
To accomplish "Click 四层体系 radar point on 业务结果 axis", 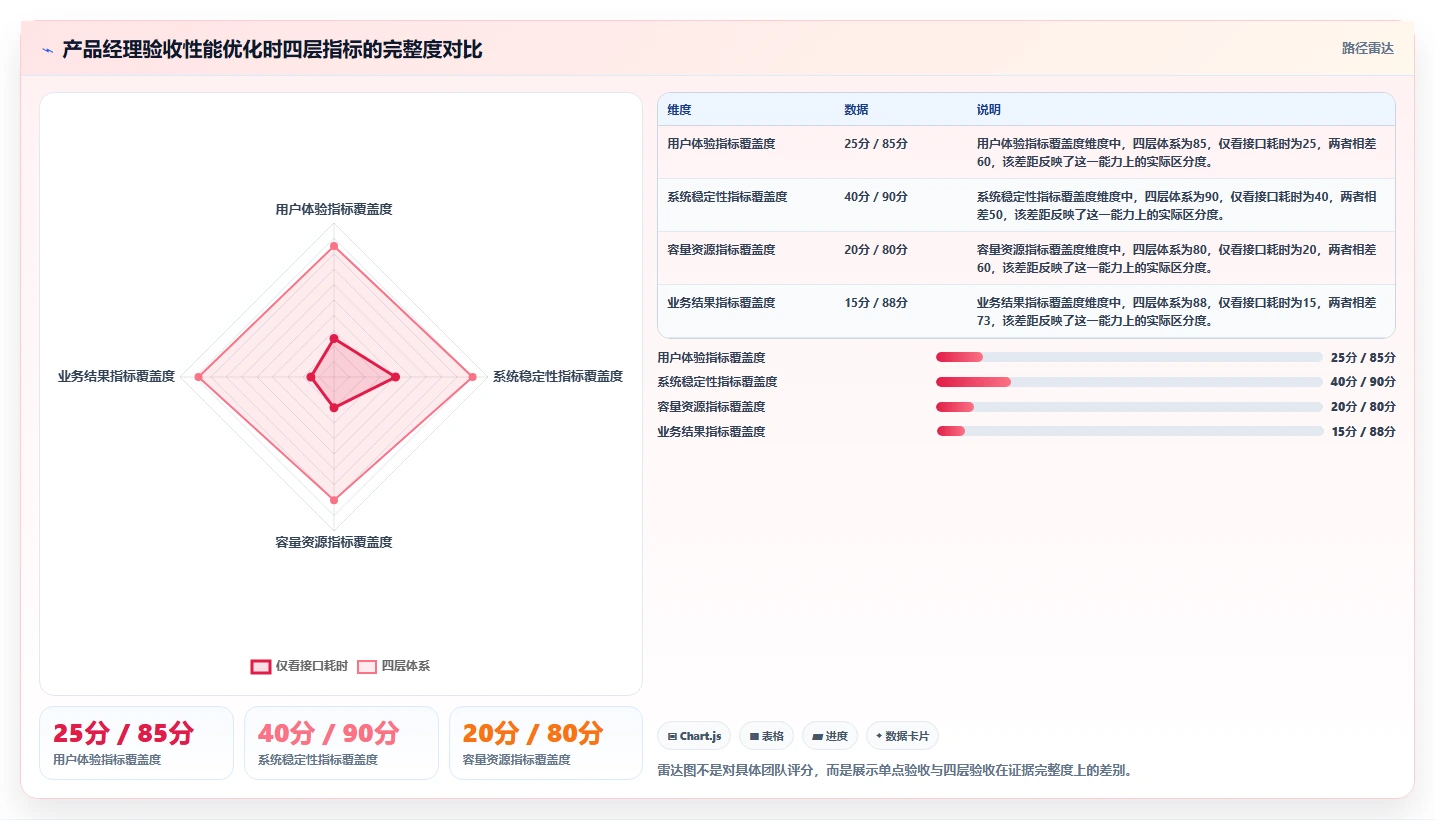I will coord(198,377).
